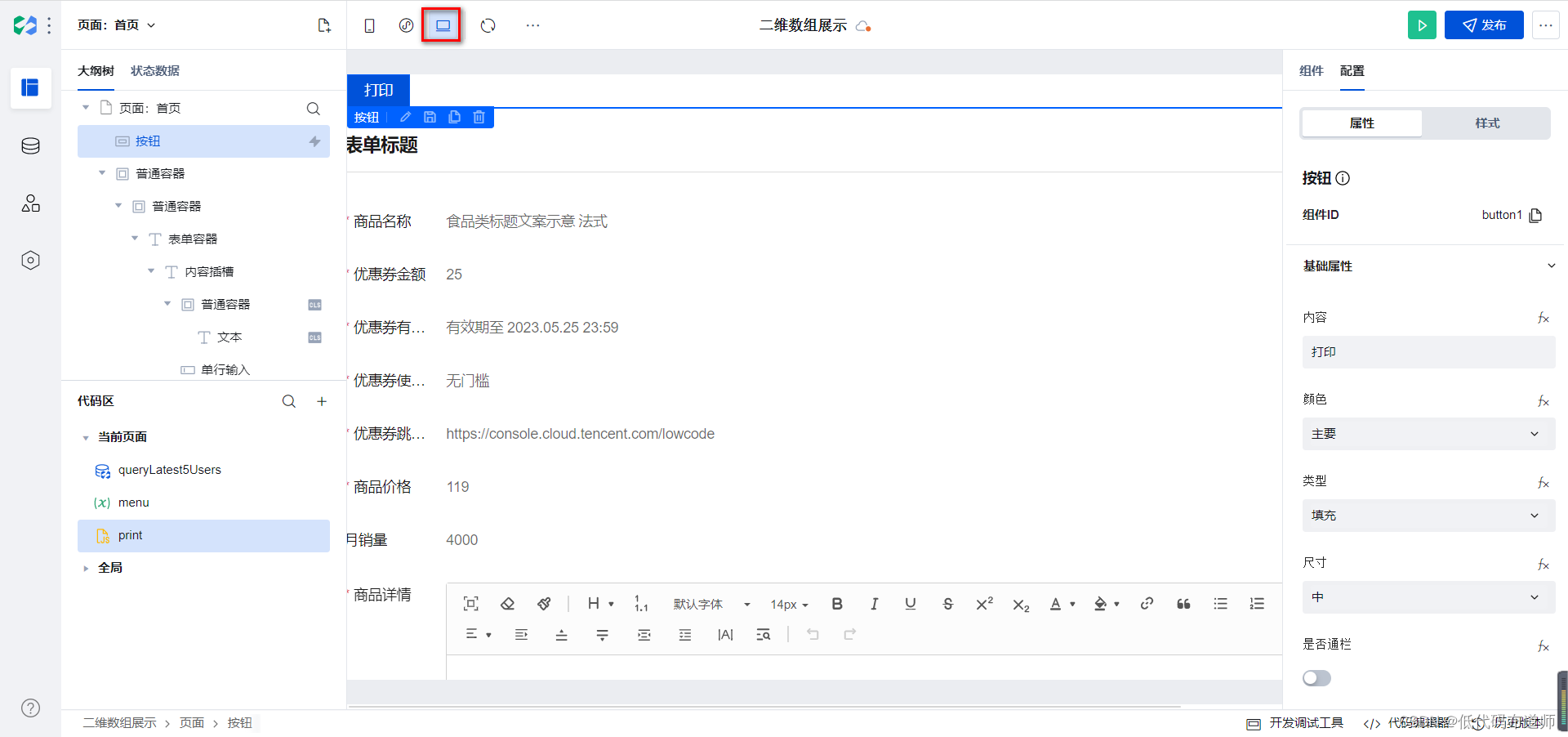Search the outline tree

click(313, 109)
